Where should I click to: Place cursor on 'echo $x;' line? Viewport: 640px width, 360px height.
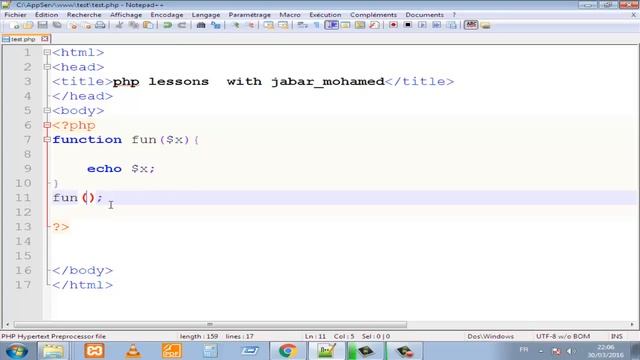click(x=121, y=169)
